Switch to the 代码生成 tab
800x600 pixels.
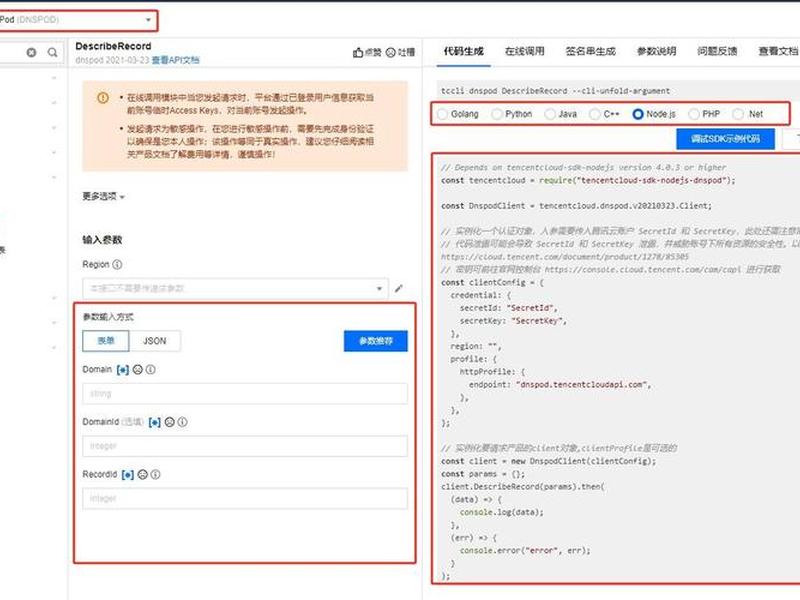pos(463,51)
